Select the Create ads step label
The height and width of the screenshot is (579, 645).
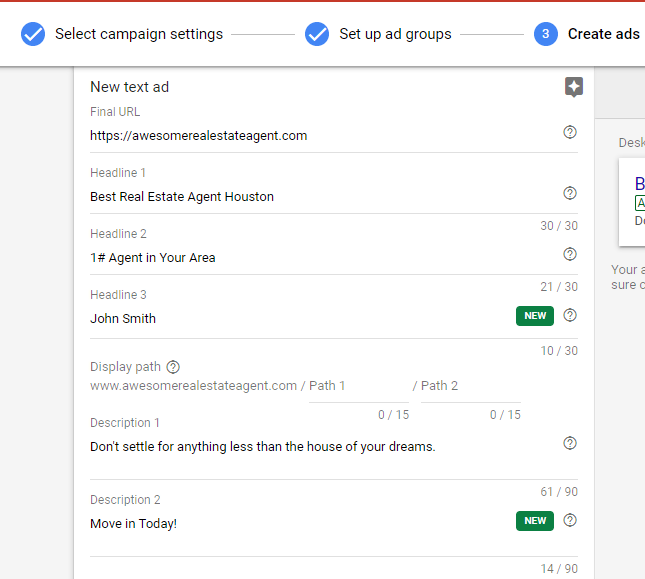[603, 34]
